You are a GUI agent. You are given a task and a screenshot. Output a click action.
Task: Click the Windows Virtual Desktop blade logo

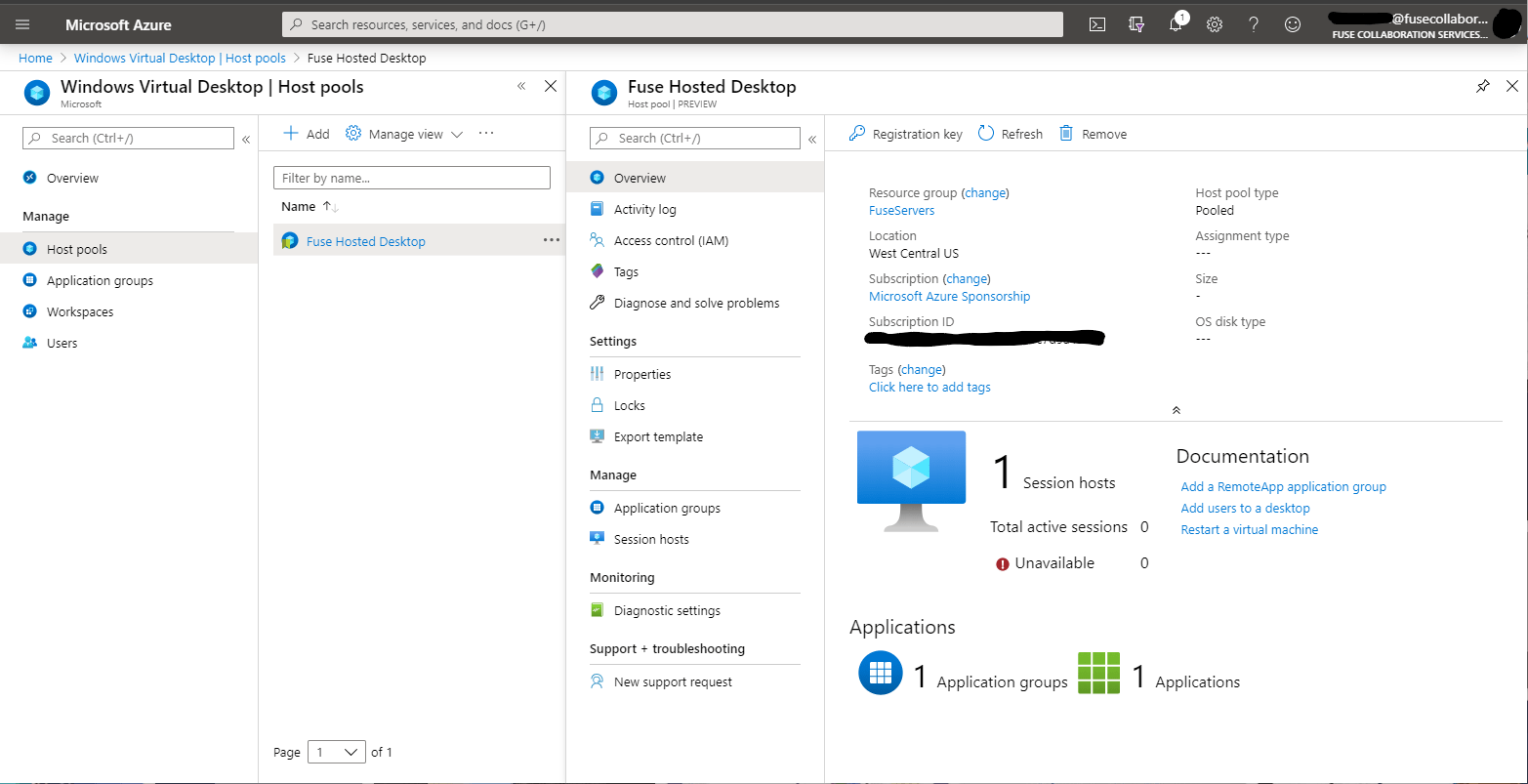(38, 93)
